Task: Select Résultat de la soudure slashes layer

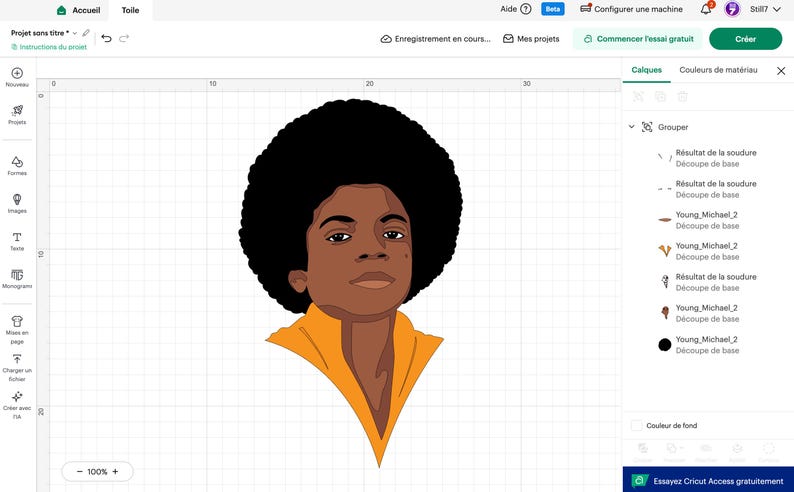Action: coord(708,158)
